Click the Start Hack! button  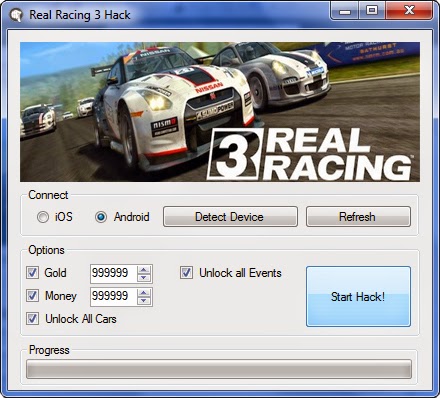(358, 296)
